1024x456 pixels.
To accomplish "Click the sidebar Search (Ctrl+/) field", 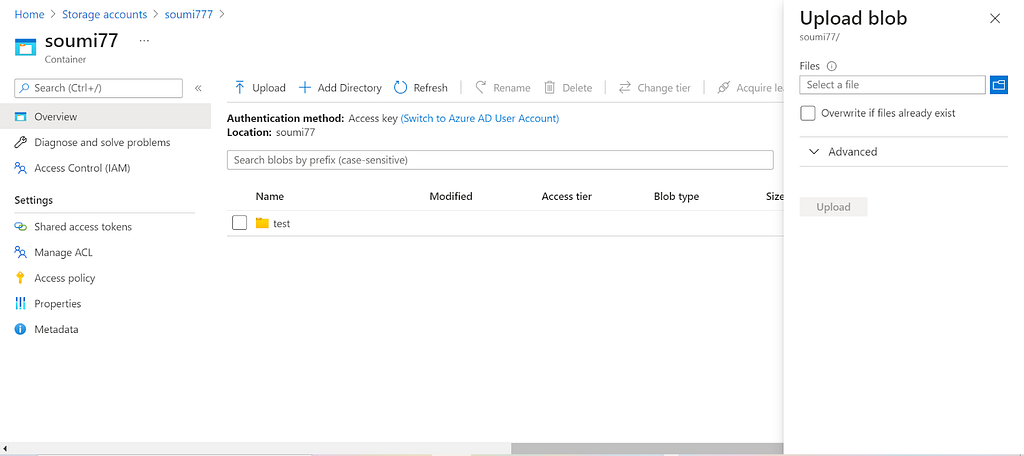I will click(x=99, y=88).
